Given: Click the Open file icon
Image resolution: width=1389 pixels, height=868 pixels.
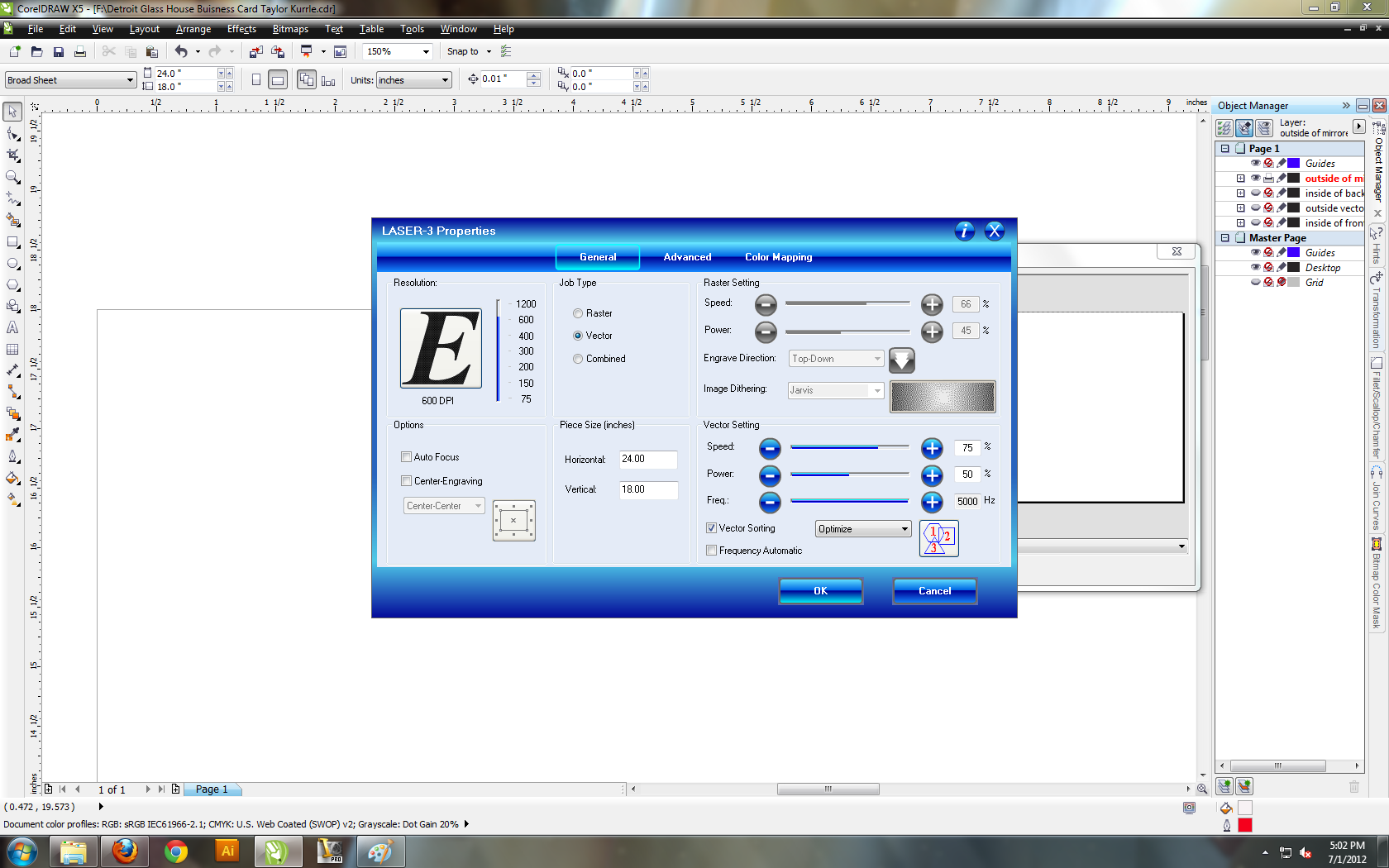Looking at the screenshot, I should pyautogui.click(x=36, y=51).
